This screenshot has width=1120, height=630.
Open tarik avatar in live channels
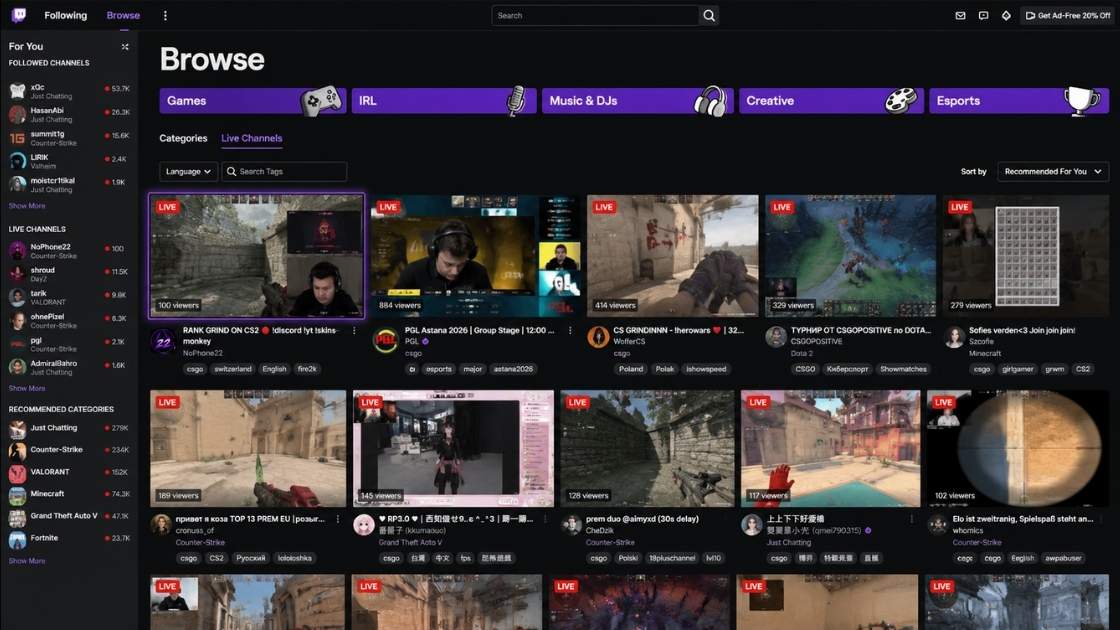17,297
